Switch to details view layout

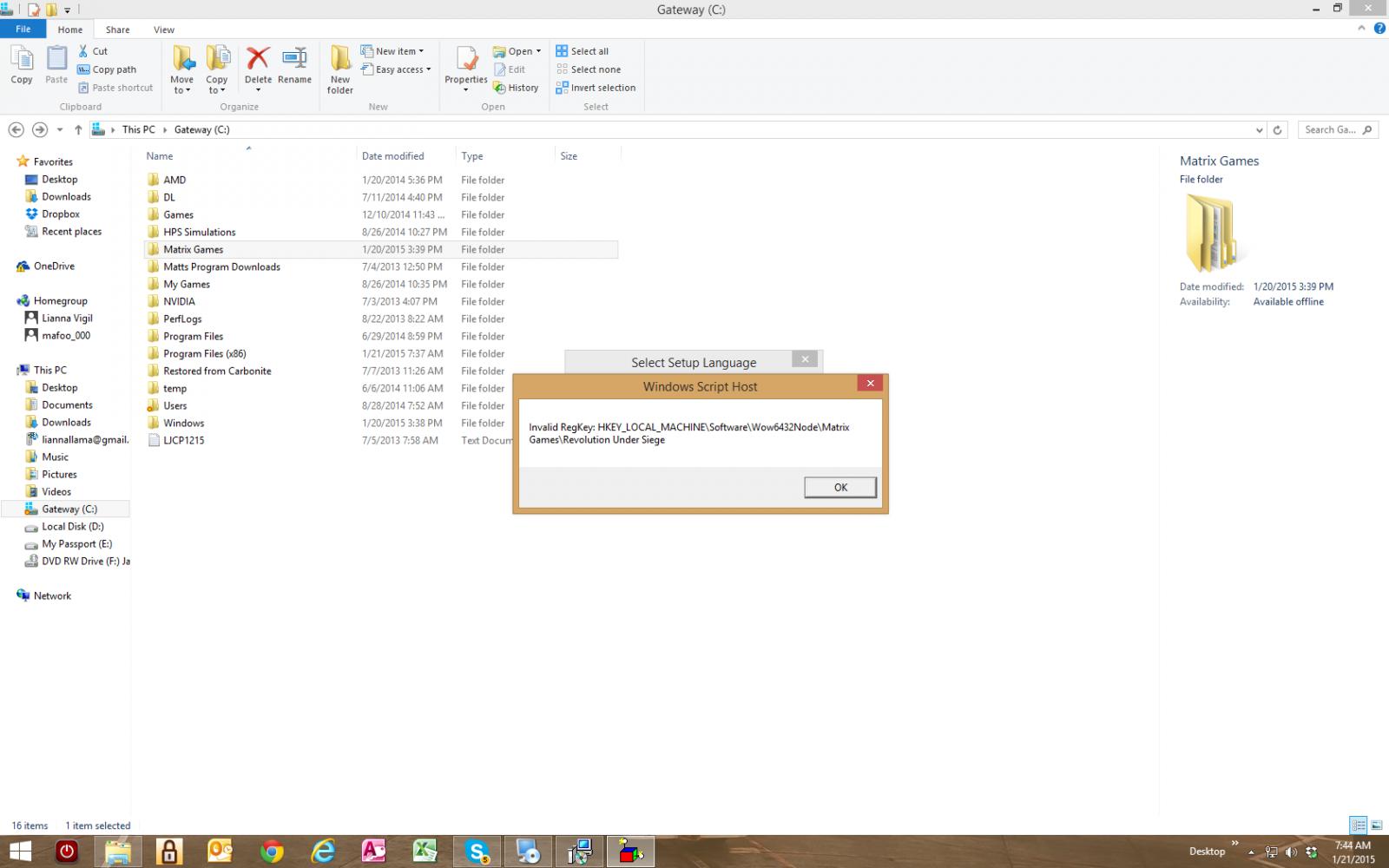[x=1358, y=825]
